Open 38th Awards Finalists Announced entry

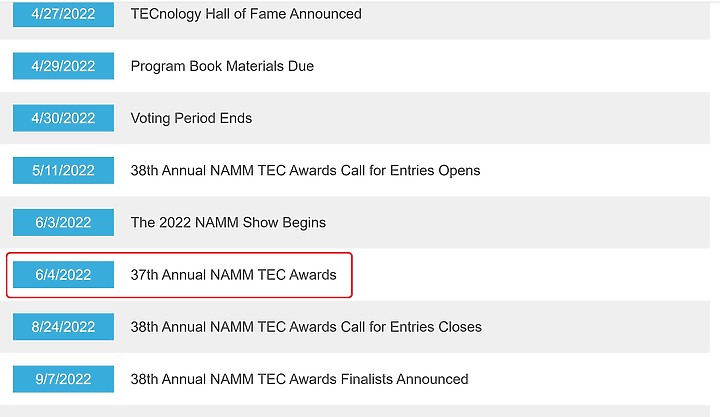299,379
